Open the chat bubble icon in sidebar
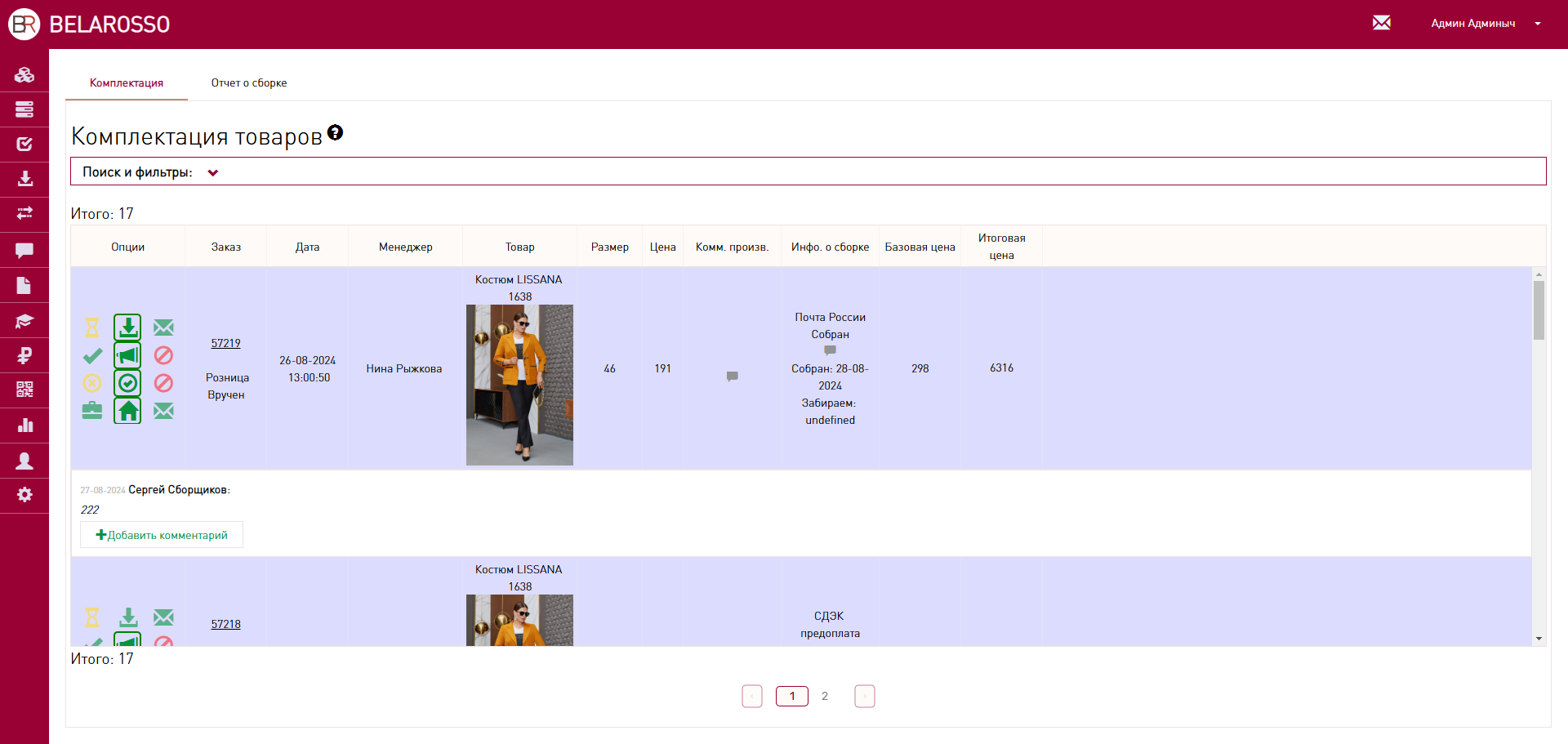This screenshot has width=1568, height=744. (x=24, y=250)
